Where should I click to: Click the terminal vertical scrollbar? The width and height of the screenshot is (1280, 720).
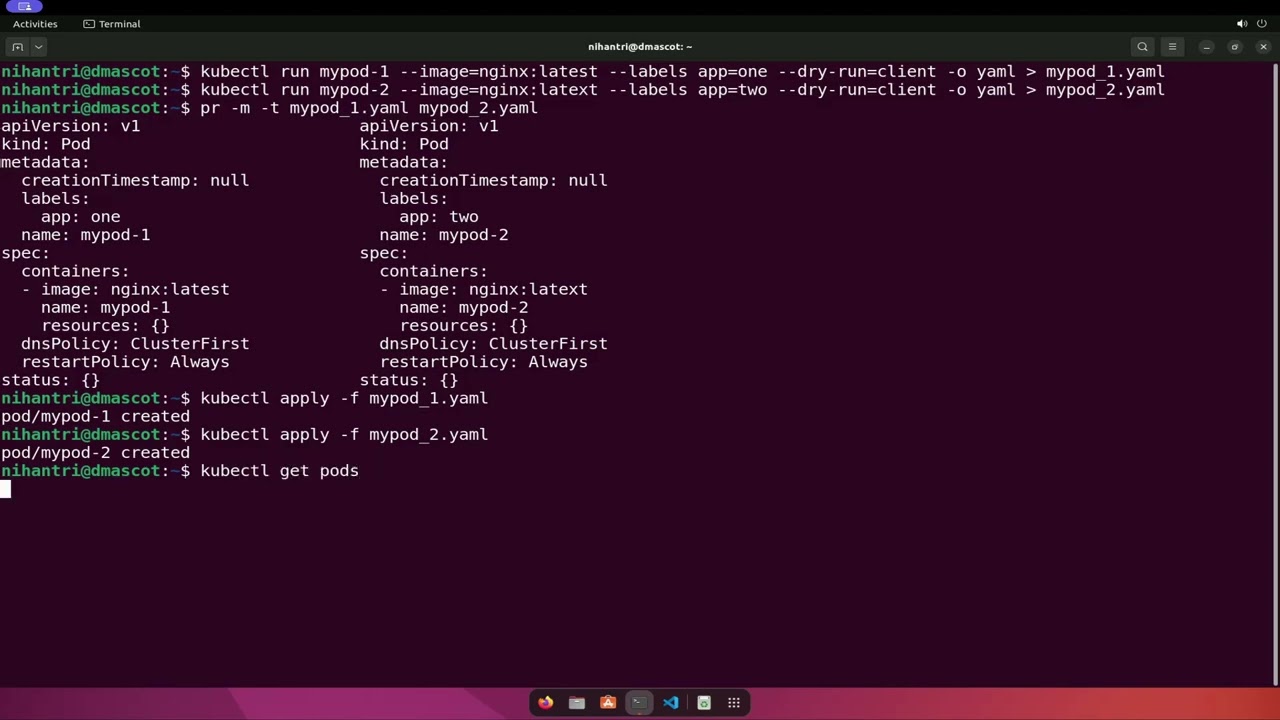tap(1275, 374)
